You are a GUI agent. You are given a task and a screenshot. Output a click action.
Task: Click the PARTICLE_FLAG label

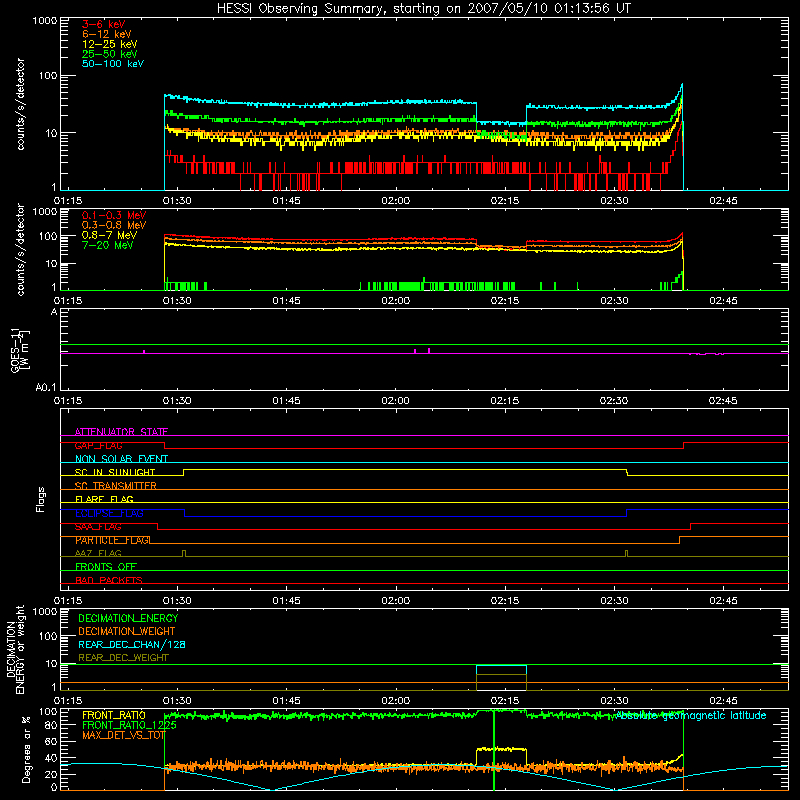112,540
